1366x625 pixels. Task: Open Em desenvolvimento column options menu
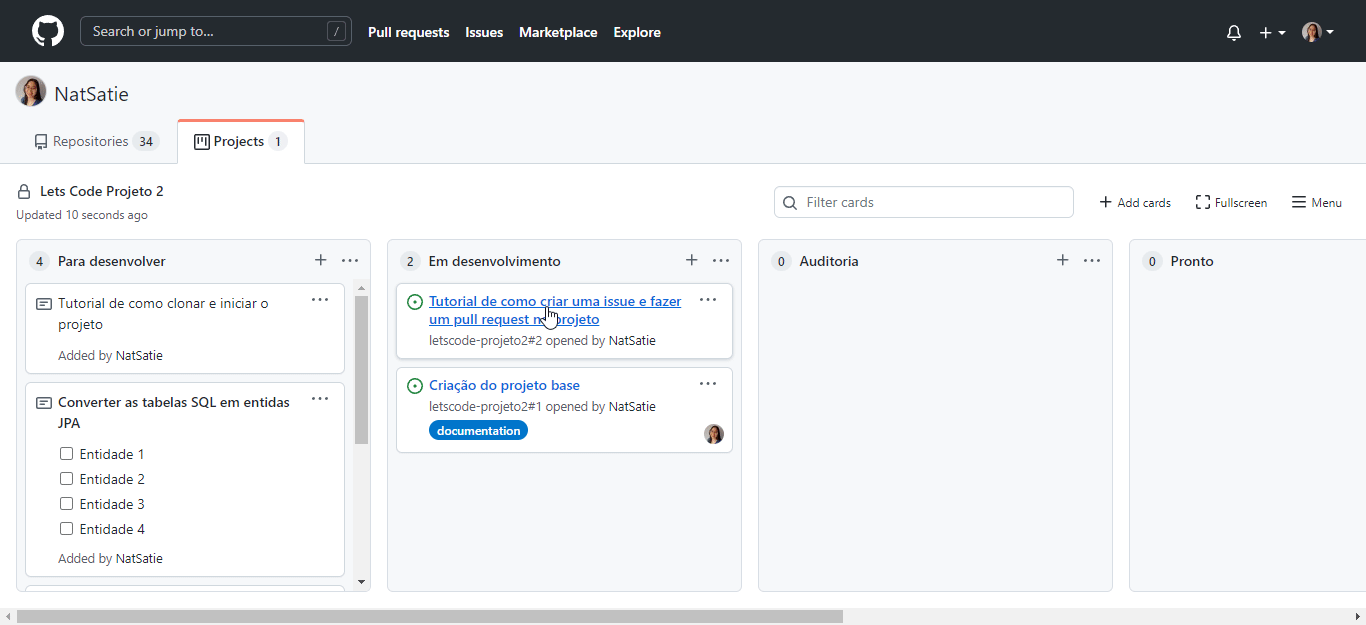[x=721, y=260]
